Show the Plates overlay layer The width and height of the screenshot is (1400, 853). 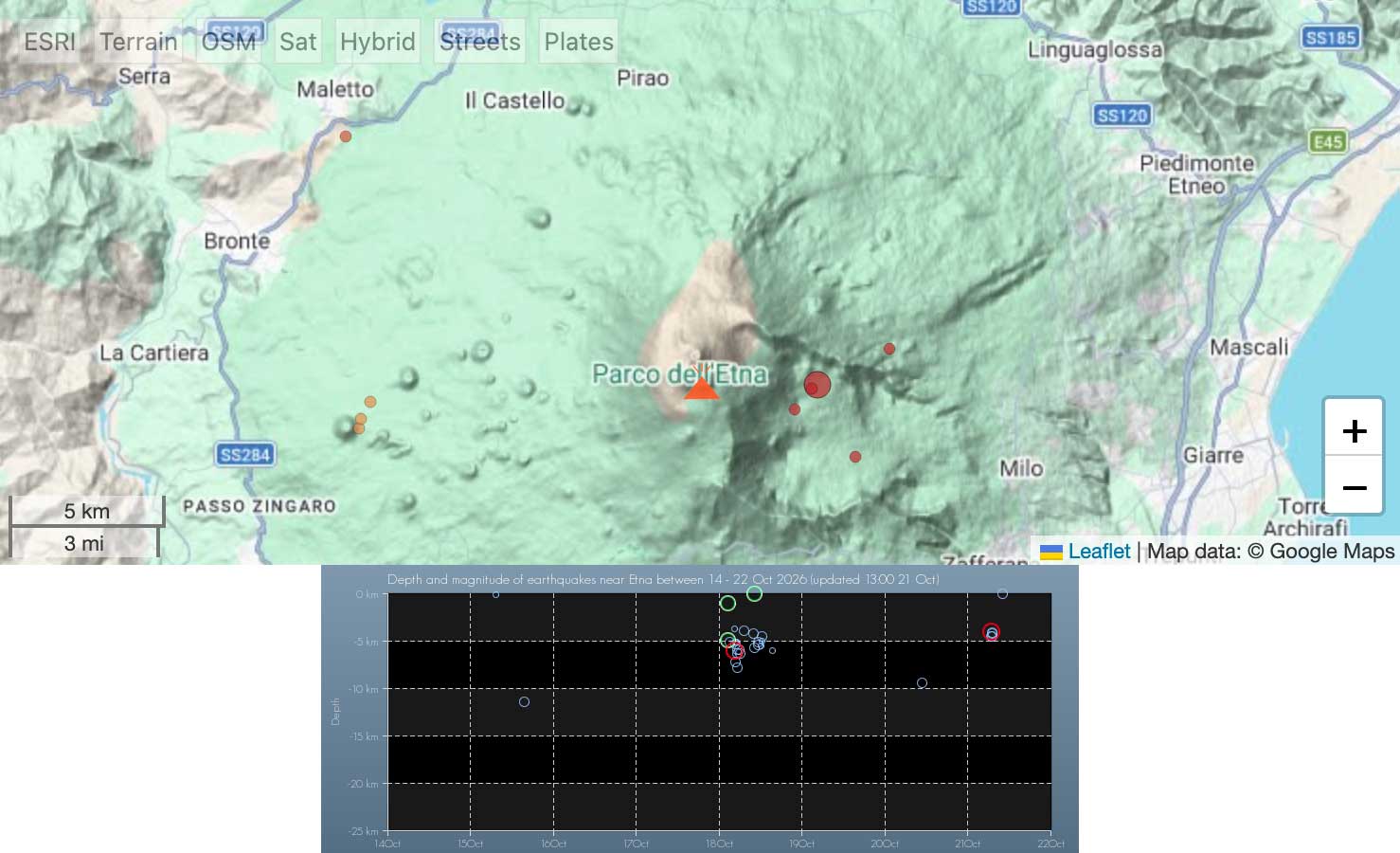coord(579,42)
